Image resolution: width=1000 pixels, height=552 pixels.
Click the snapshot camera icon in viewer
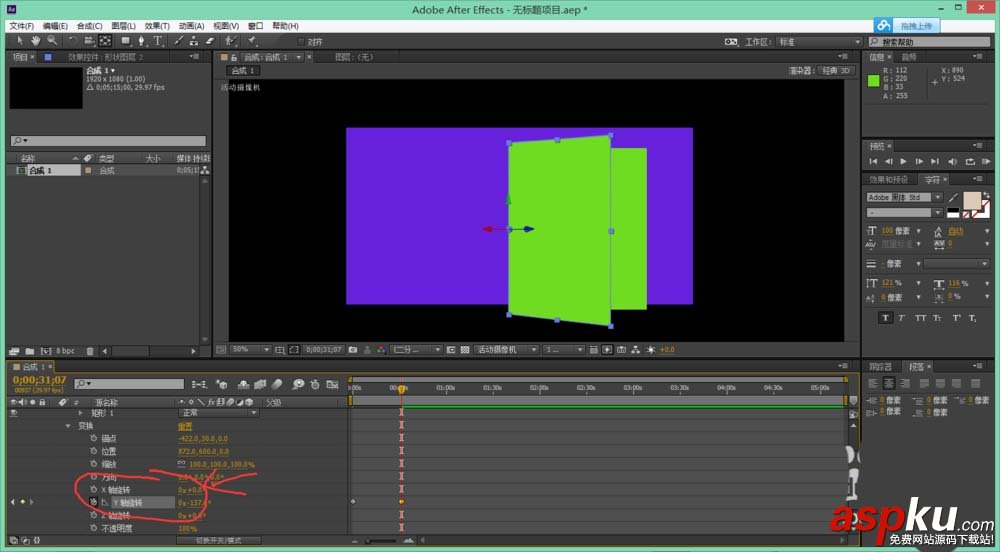(353, 350)
